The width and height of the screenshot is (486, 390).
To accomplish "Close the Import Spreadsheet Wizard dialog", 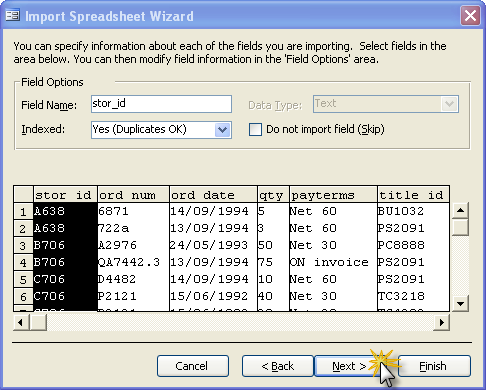I will click(x=470, y=16).
